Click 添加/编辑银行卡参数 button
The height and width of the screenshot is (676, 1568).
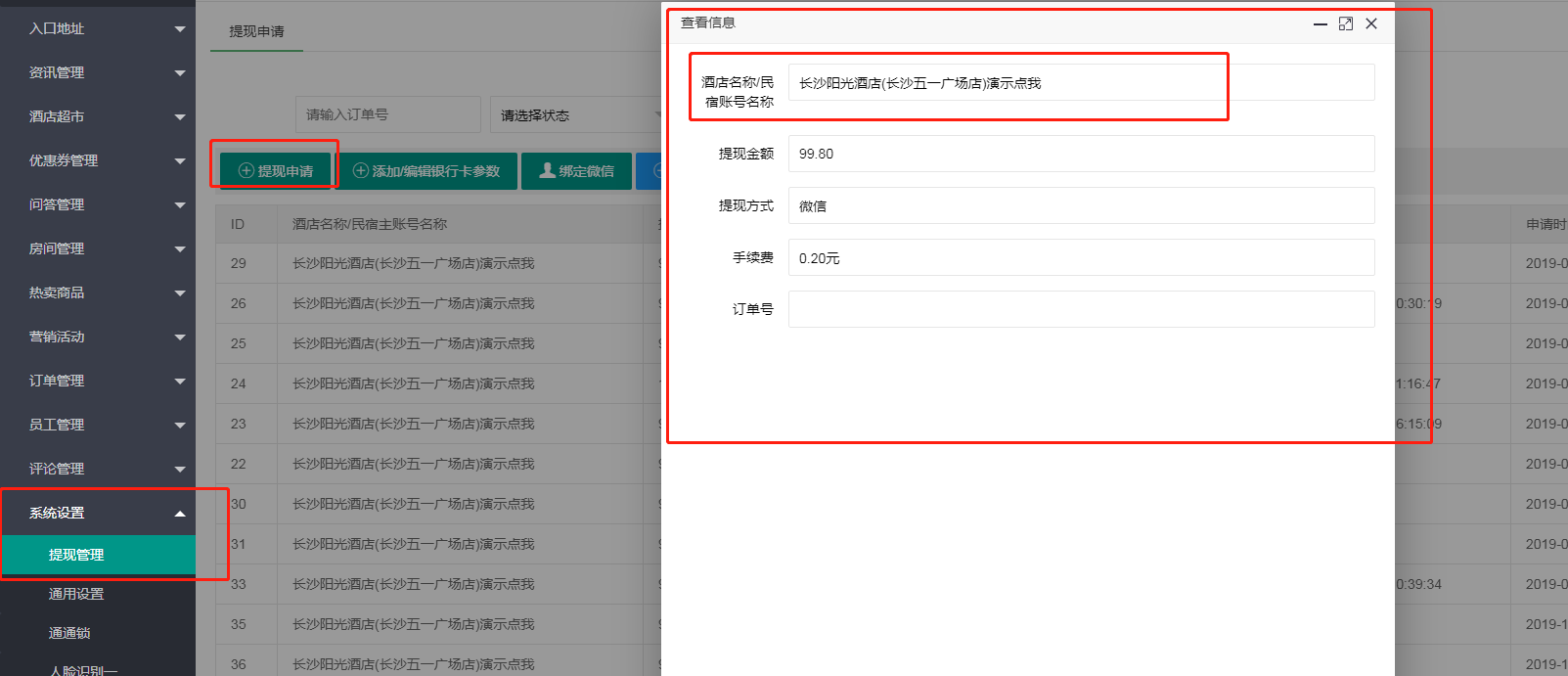426,171
